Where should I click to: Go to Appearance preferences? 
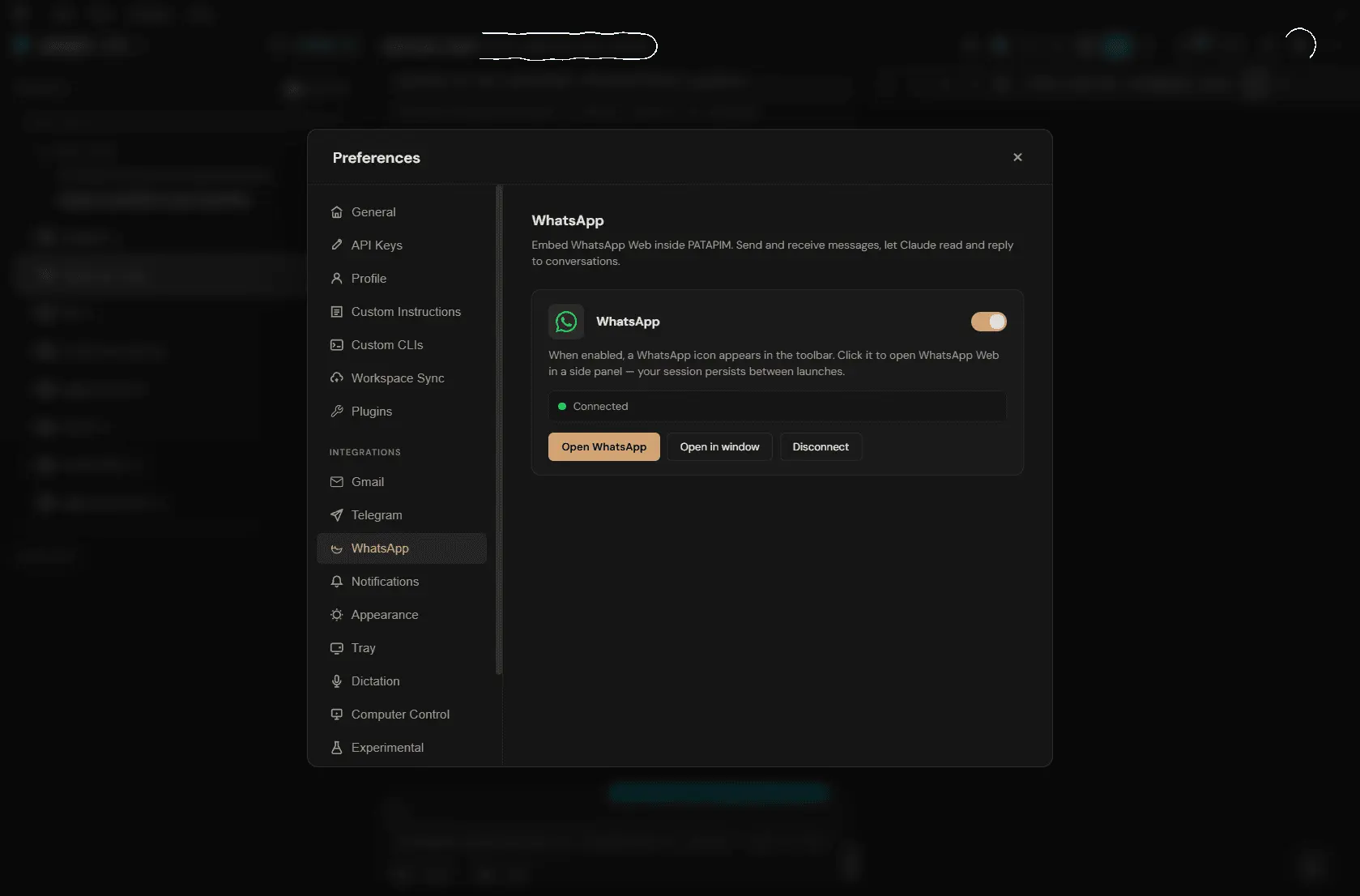(x=402, y=615)
